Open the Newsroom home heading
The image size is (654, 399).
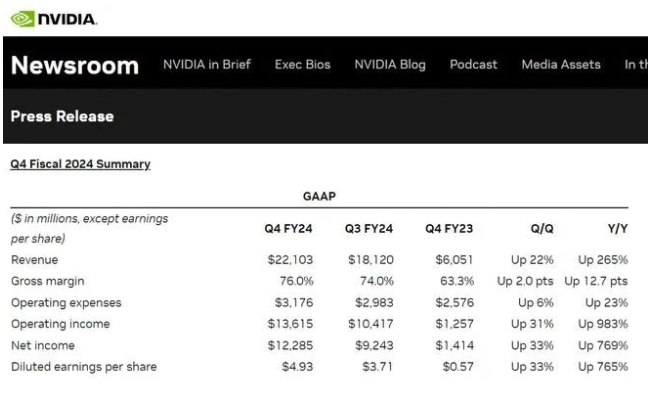(75, 65)
